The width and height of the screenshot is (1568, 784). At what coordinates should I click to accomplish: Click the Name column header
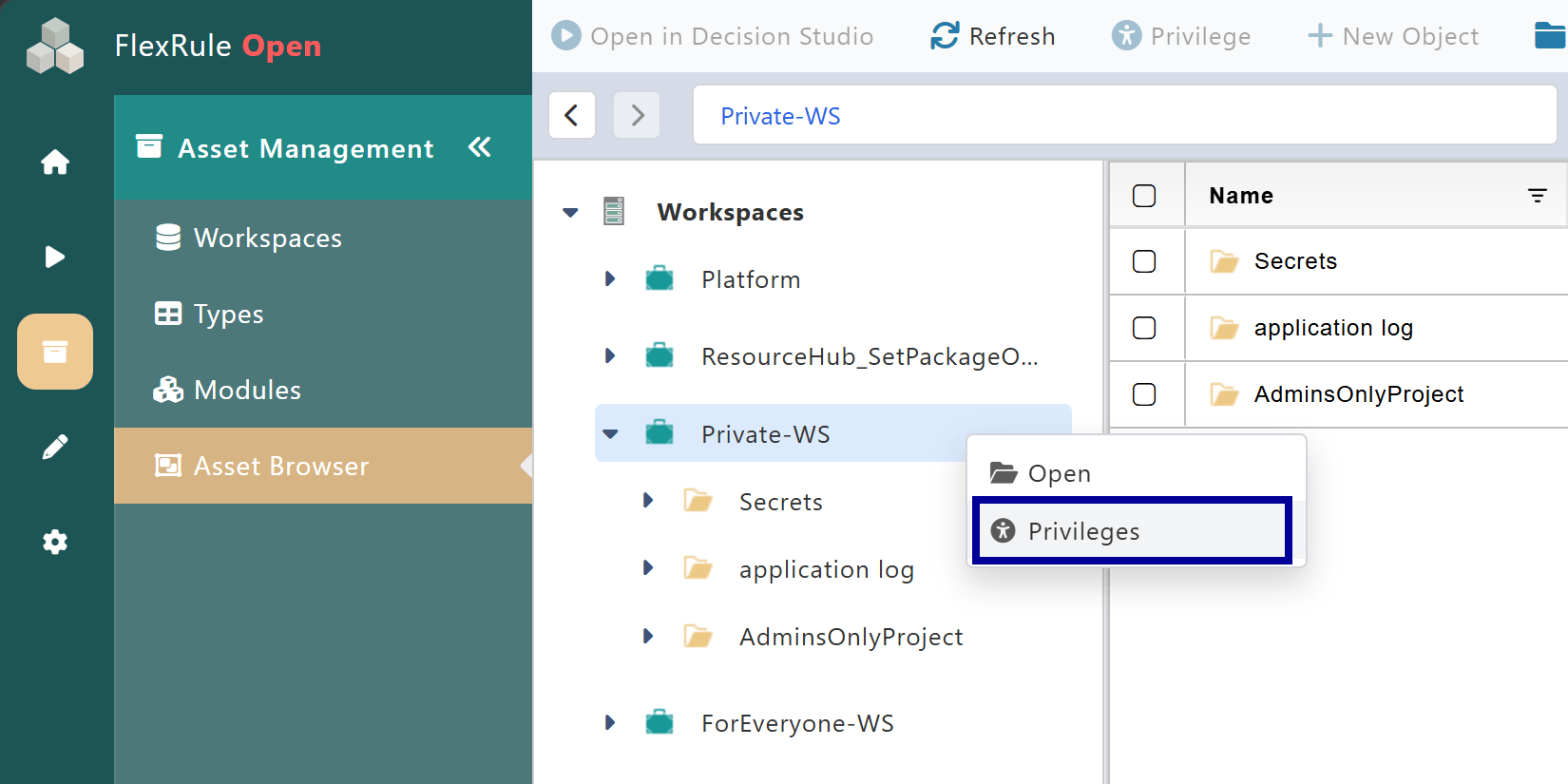pyautogui.click(x=1241, y=196)
